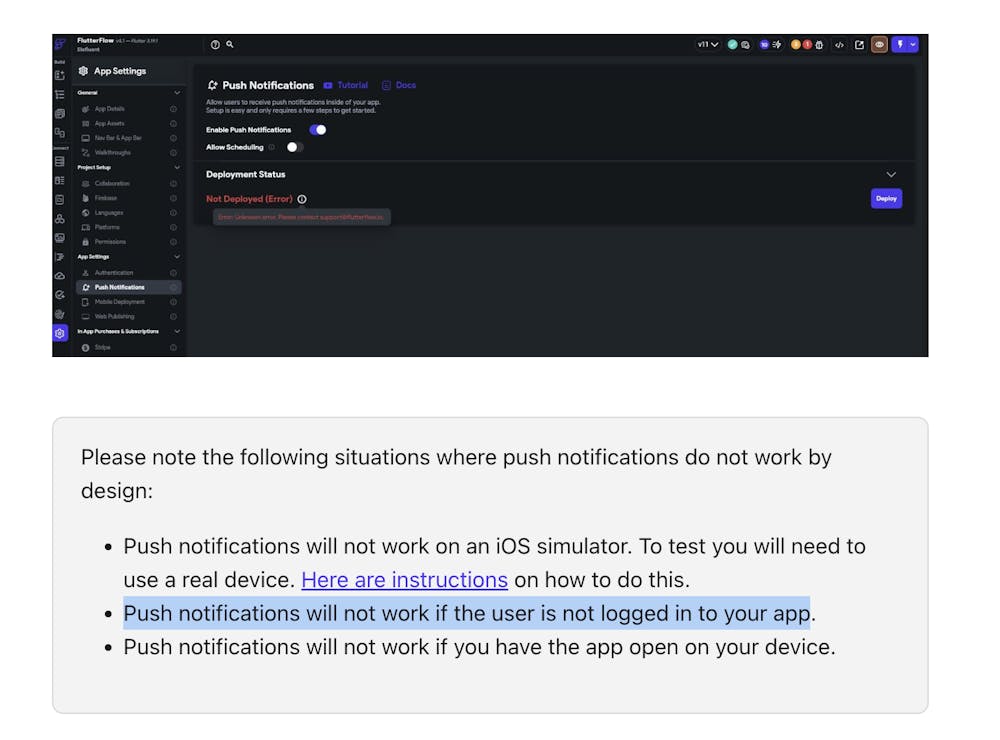Click the Deploy button

[x=886, y=199]
